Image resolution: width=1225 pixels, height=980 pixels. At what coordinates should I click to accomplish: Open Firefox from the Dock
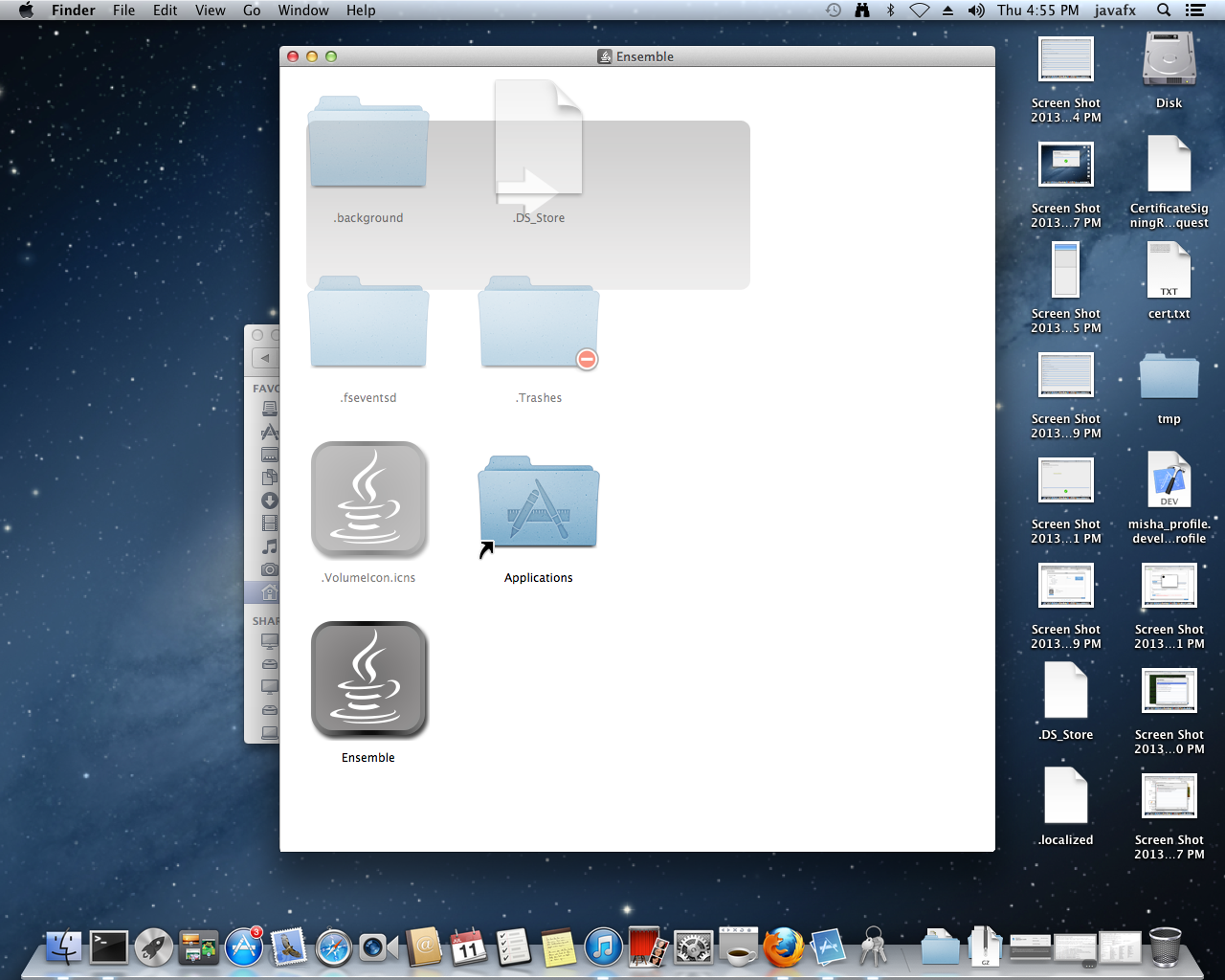coord(783,947)
